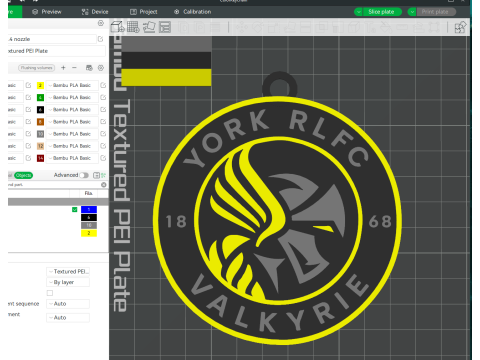Toggle the Advanced settings switch

pos(84,175)
